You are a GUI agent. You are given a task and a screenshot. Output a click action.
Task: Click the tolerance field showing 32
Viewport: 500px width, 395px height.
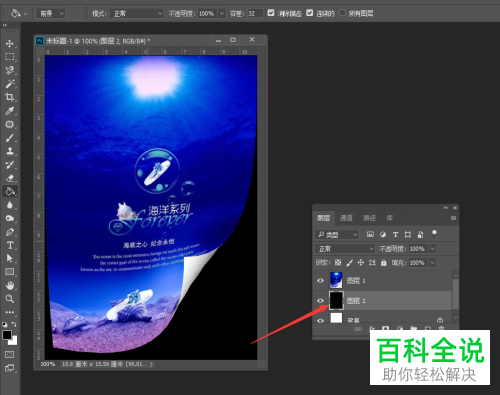click(255, 14)
